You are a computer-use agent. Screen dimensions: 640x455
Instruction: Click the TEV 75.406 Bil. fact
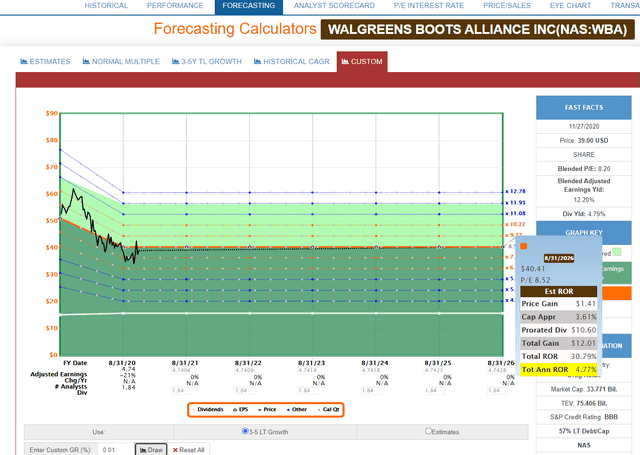(584, 403)
